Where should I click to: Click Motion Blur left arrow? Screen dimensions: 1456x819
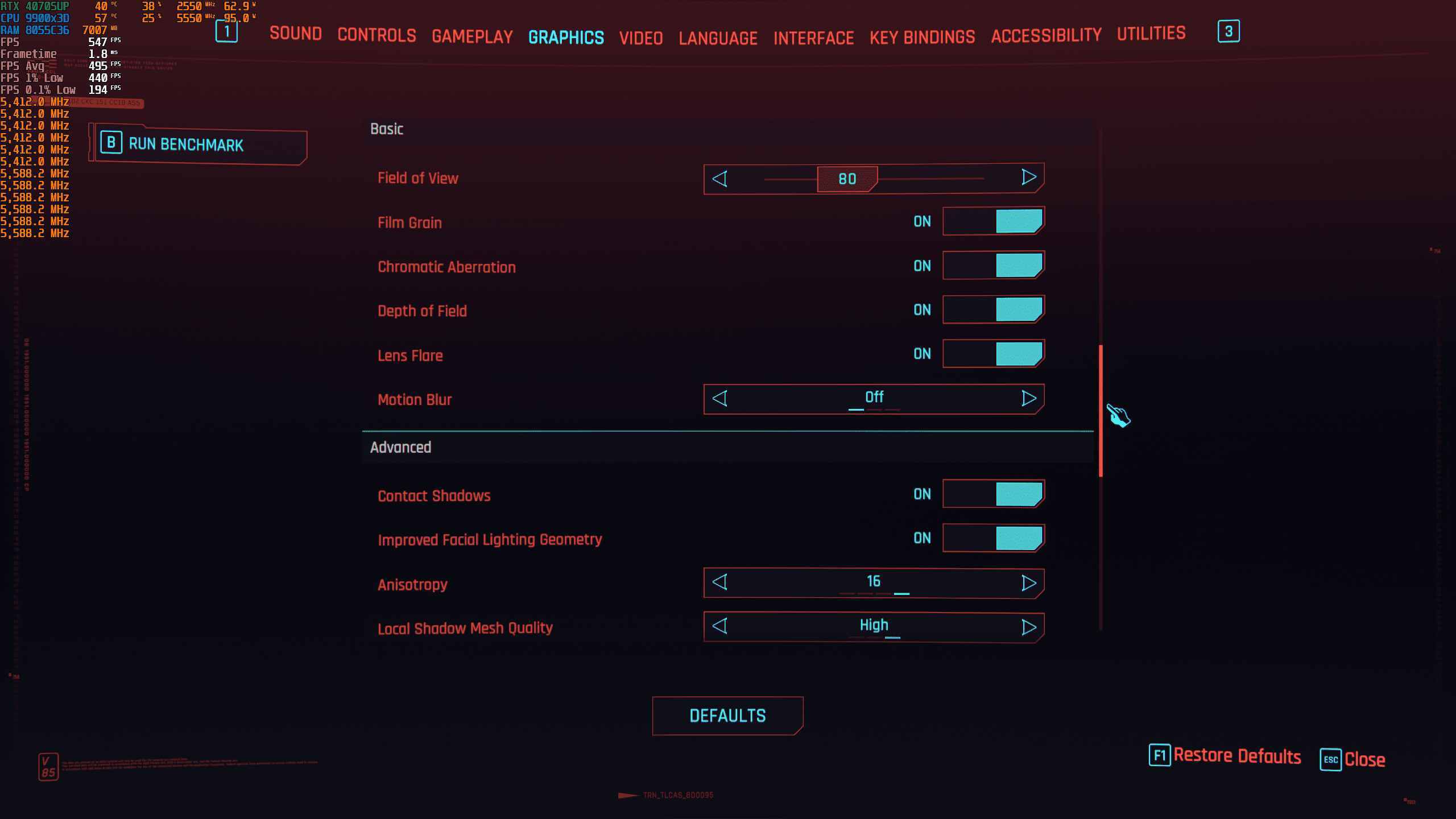[720, 399]
